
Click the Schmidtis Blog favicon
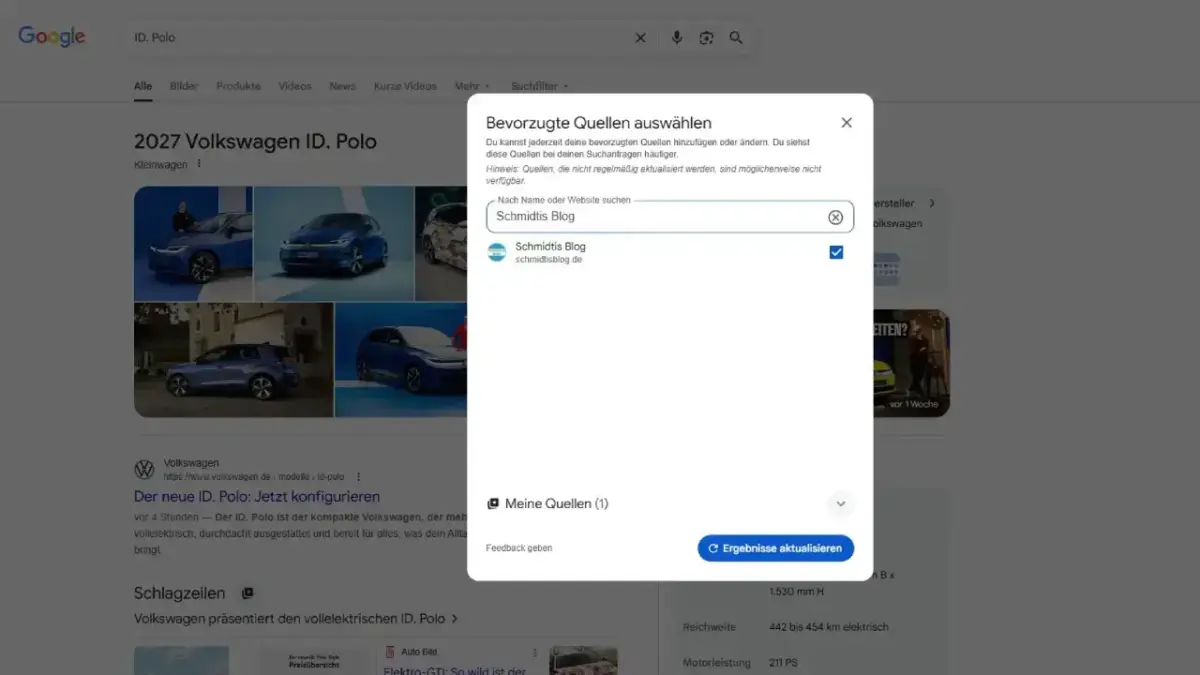click(x=497, y=252)
